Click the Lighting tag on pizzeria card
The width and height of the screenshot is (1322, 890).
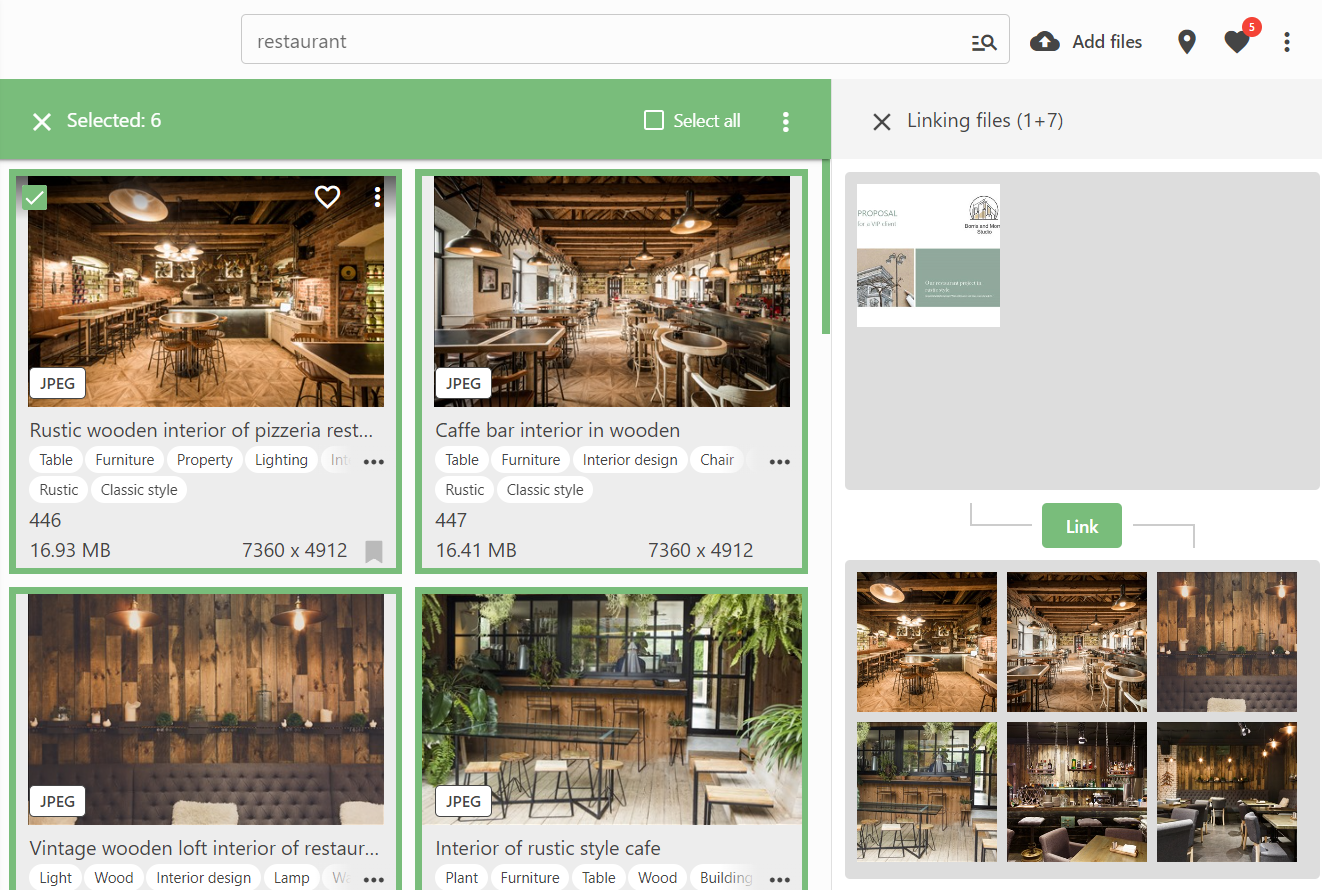pyautogui.click(x=281, y=460)
